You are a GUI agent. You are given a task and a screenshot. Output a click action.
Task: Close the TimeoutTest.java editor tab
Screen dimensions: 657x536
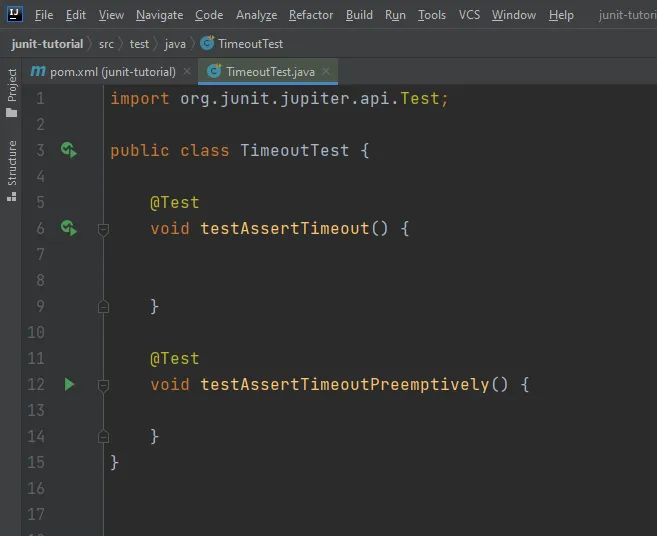[326, 72]
